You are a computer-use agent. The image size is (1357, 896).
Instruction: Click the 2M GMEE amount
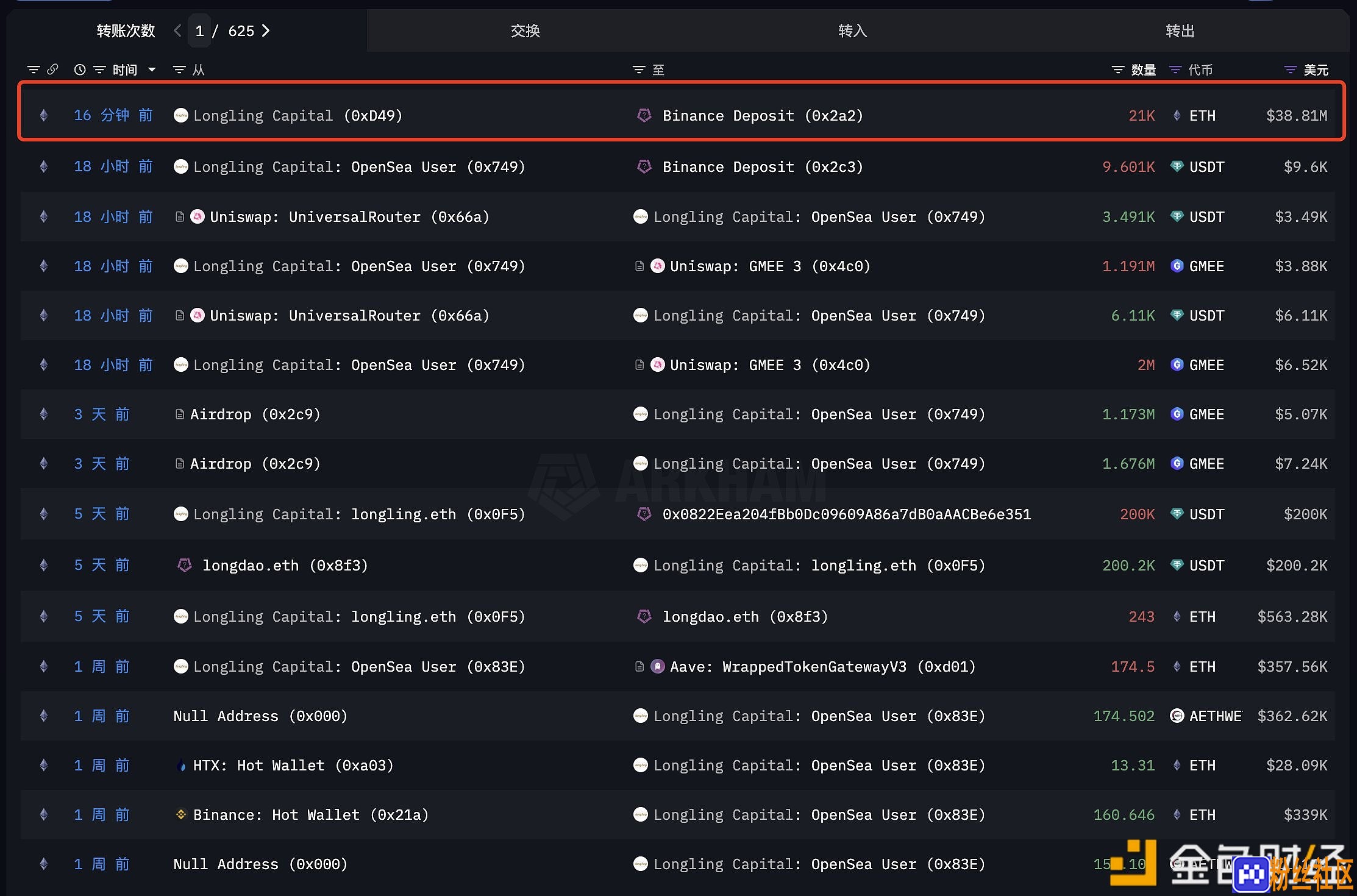click(1146, 364)
